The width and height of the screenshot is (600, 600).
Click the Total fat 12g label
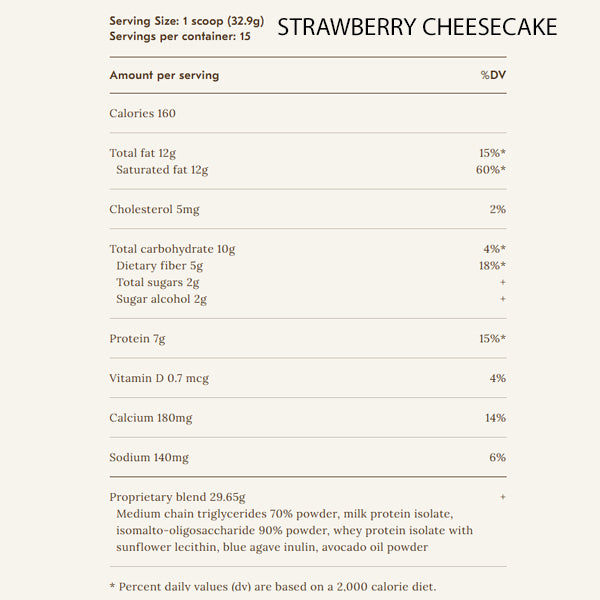click(x=142, y=153)
